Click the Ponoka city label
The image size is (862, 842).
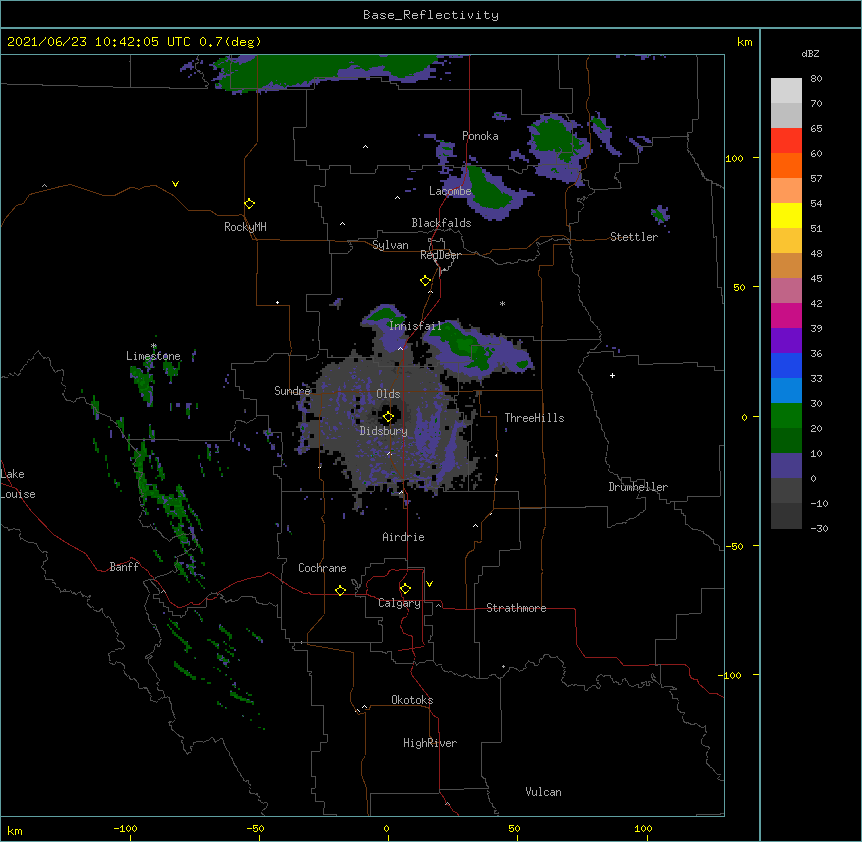pos(480,136)
